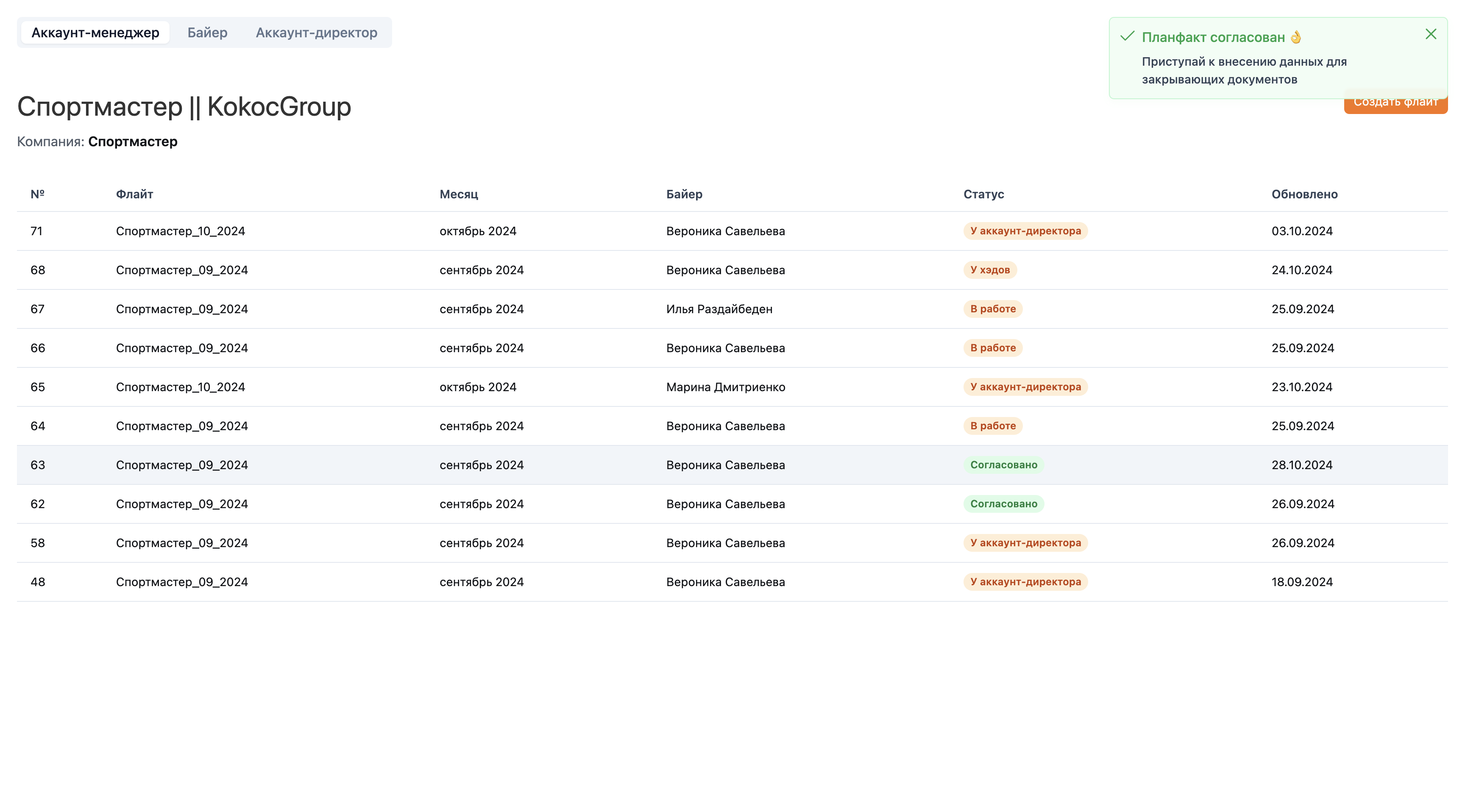Click У хэдов status badge
Image resolution: width=1465 pixels, height=812 pixels.
pos(989,270)
